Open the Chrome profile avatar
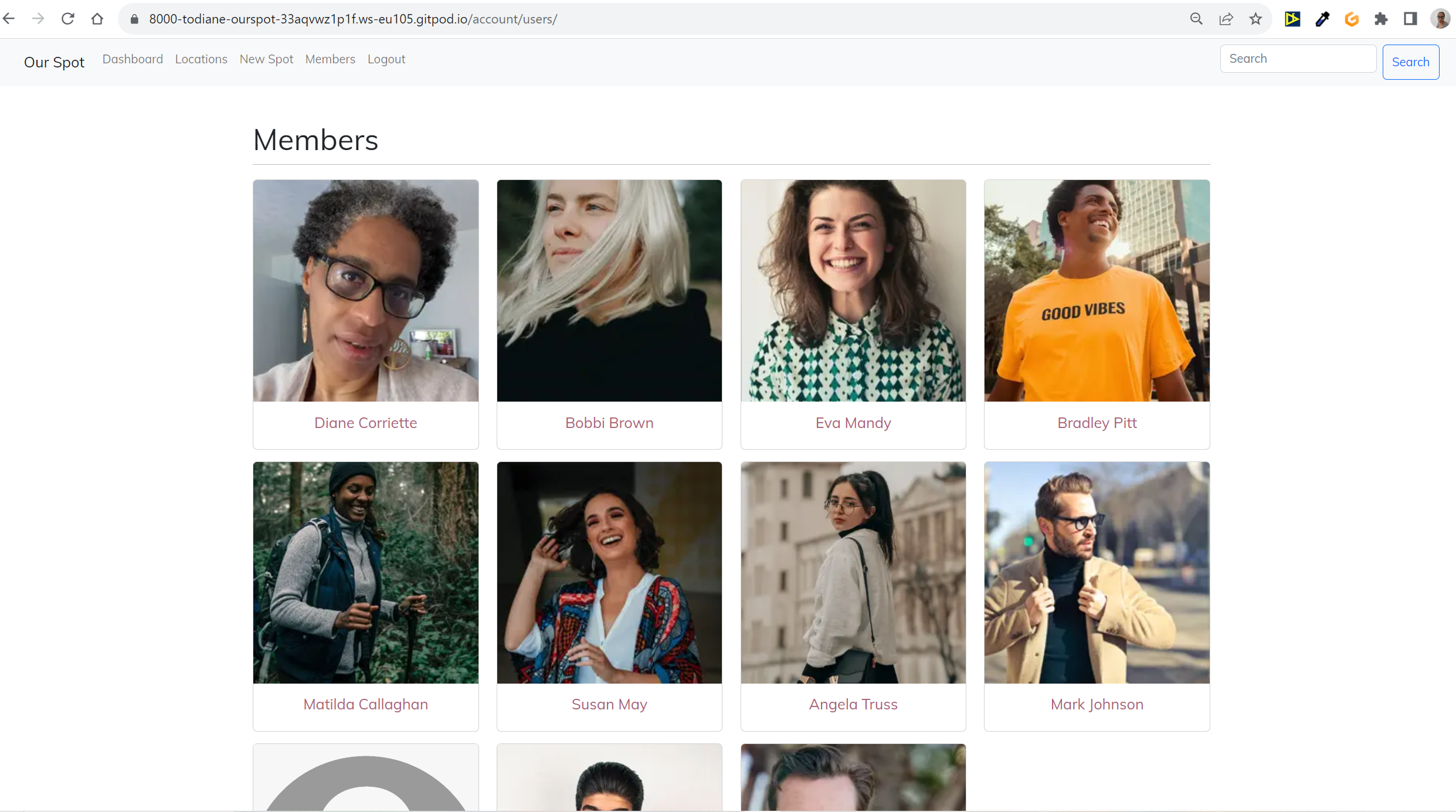1456x812 pixels. tap(1440, 19)
